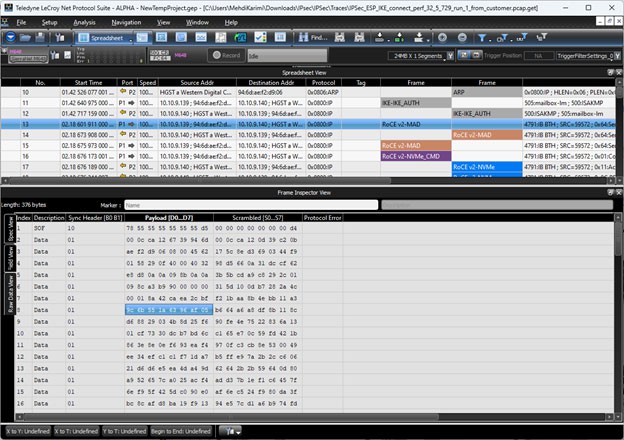This screenshot has height=440, width=624.
Task: Open the Setup menu
Action: (x=49, y=22)
